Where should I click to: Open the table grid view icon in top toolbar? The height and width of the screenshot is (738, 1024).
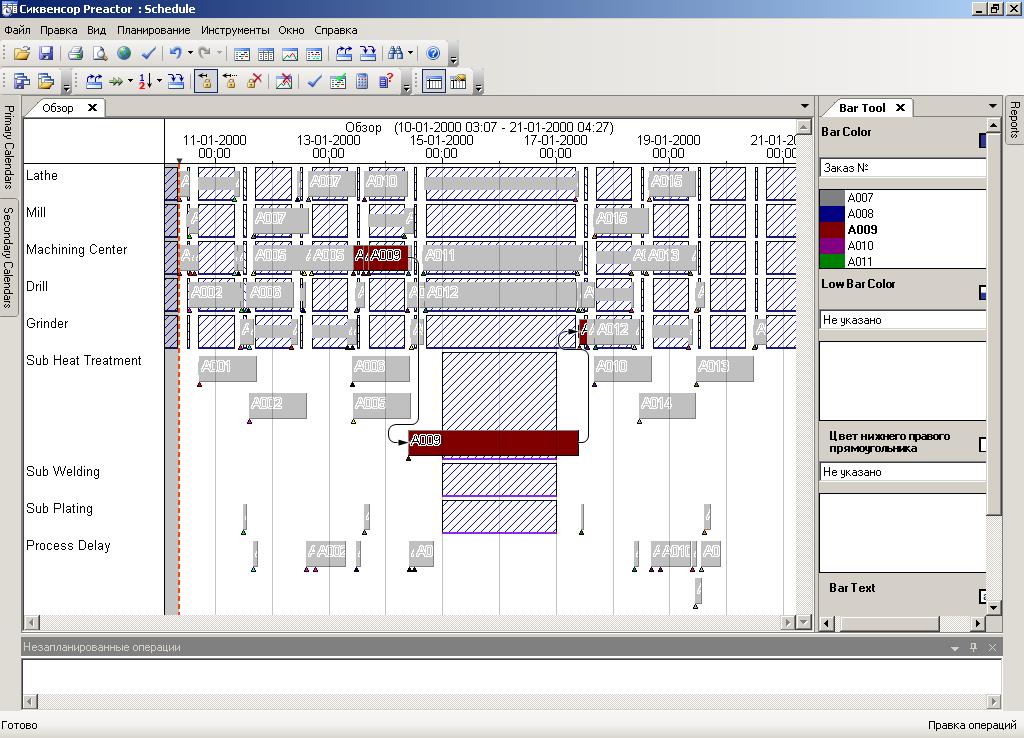(x=266, y=54)
